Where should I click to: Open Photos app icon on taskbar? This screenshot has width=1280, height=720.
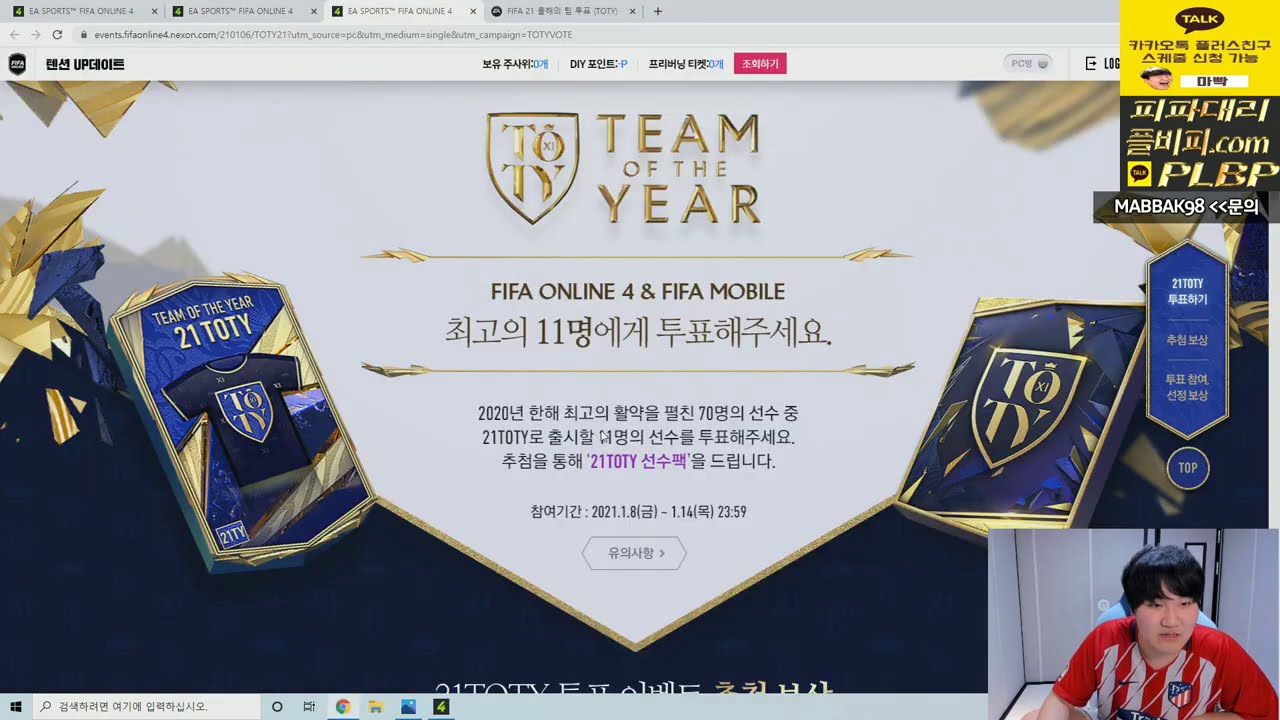408,707
